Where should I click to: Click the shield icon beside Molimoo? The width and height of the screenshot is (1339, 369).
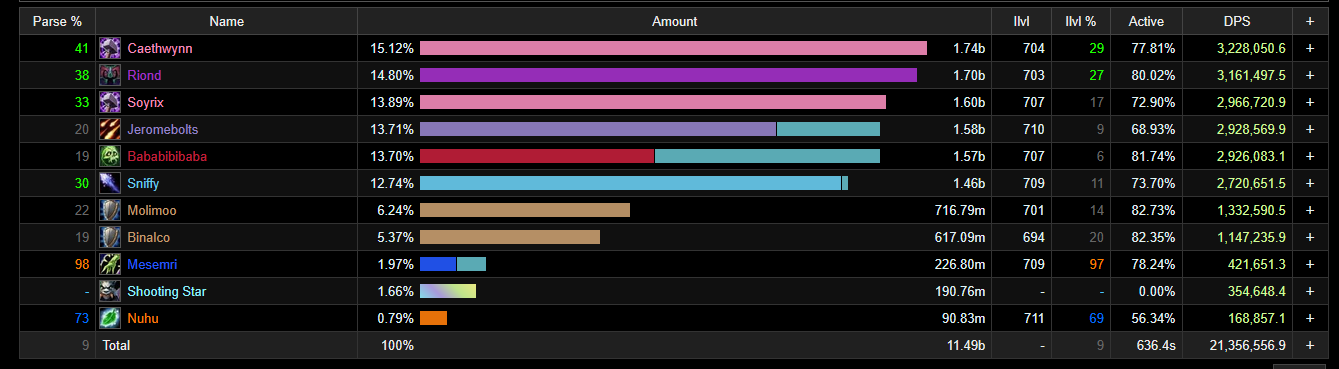coord(110,210)
